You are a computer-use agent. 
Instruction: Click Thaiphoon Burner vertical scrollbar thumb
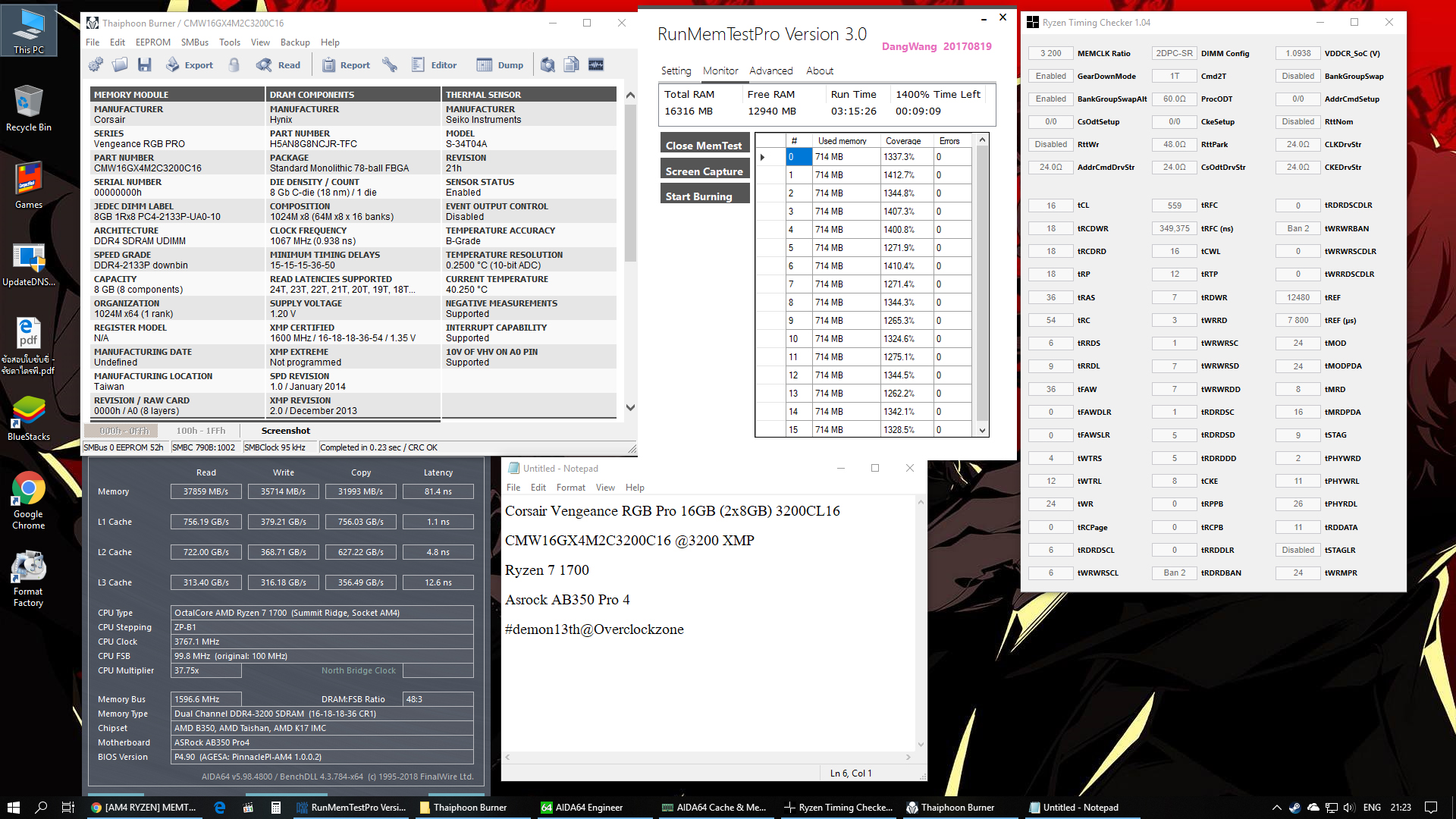(630, 183)
